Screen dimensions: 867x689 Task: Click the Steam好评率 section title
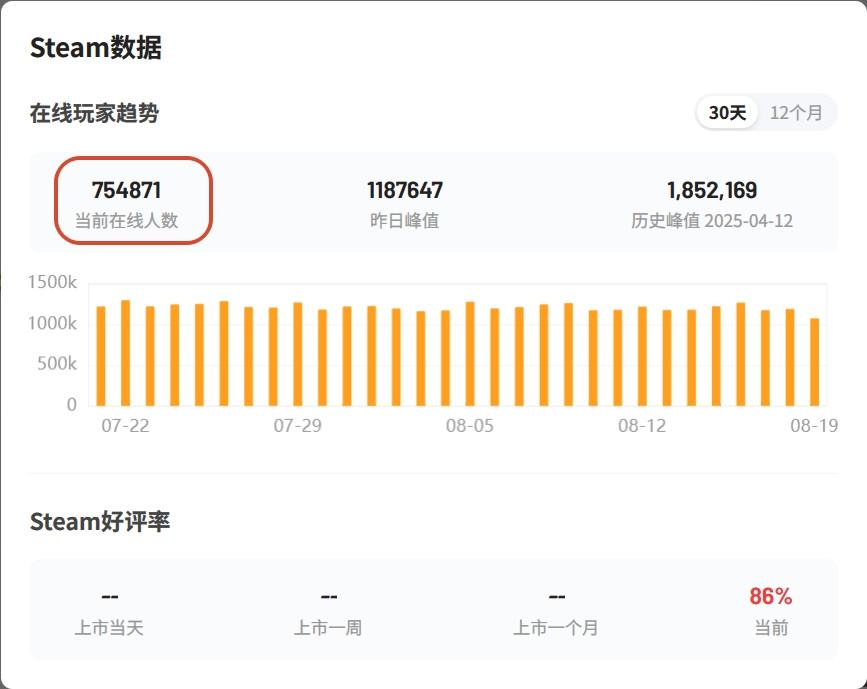[x=100, y=521]
